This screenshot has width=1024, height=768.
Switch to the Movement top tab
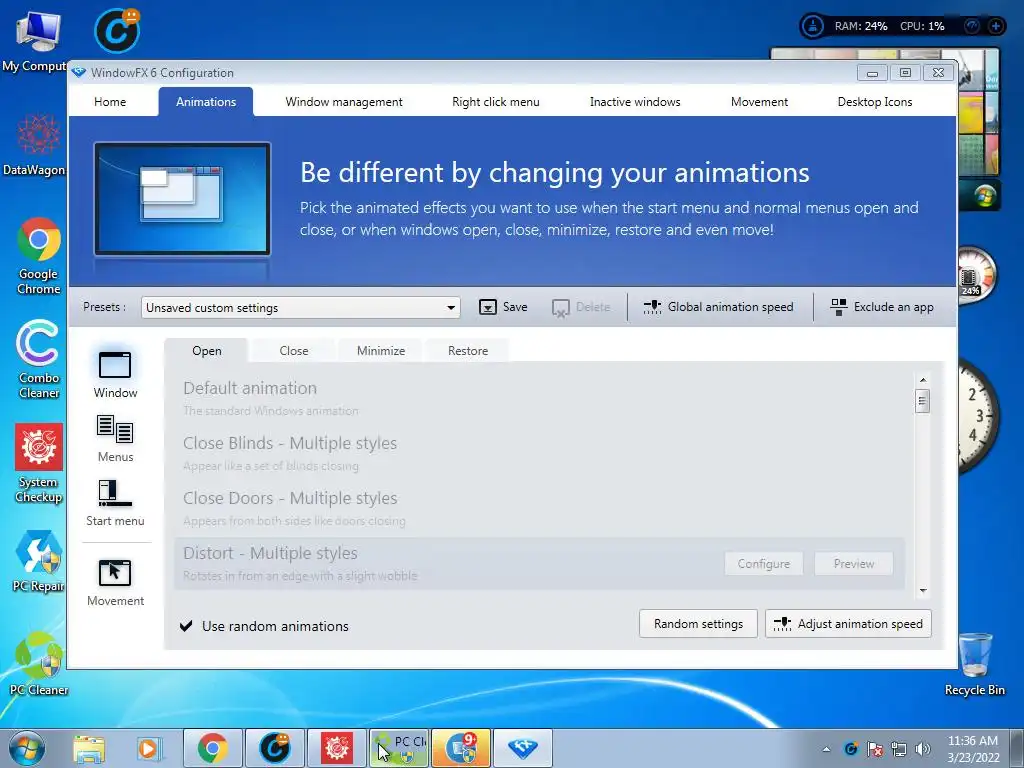[x=759, y=102]
